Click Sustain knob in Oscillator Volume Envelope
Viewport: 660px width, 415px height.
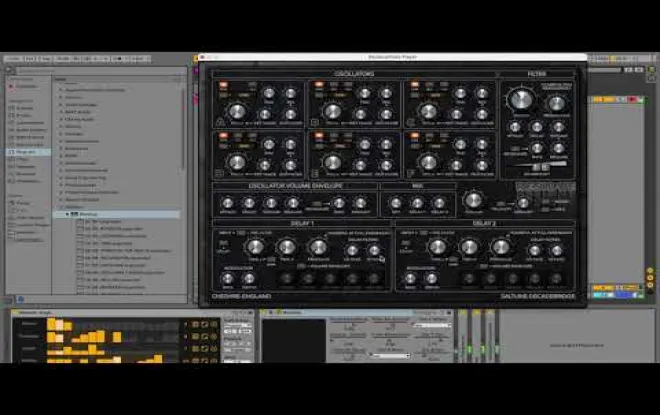271,203
